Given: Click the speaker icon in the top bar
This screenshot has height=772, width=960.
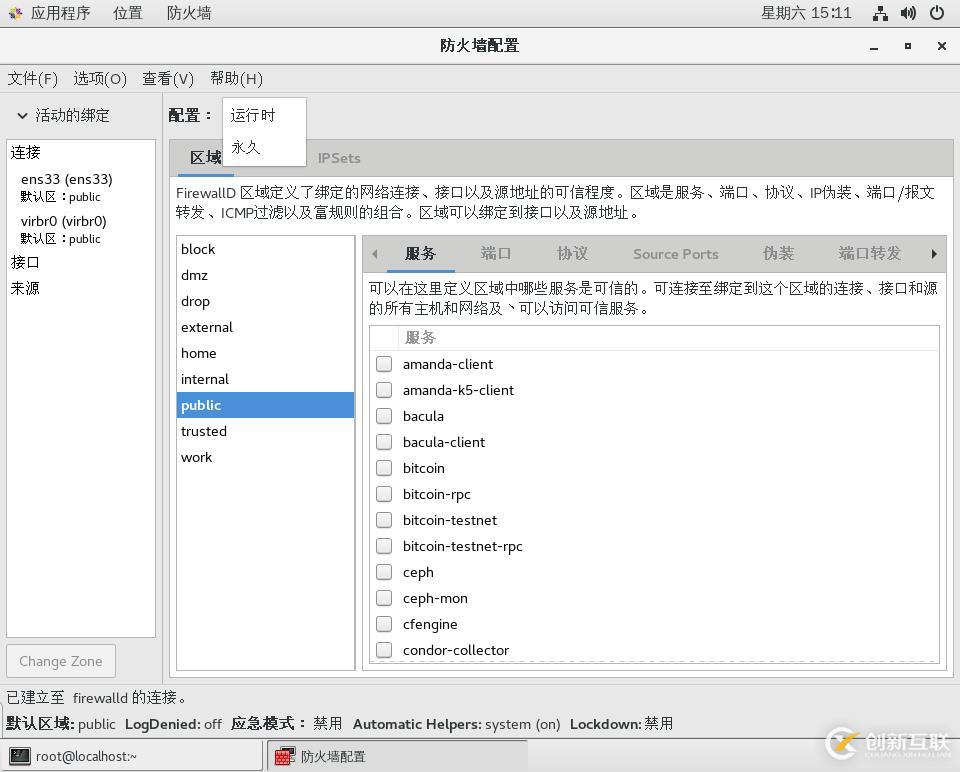Looking at the screenshot, I should [909, 13].
